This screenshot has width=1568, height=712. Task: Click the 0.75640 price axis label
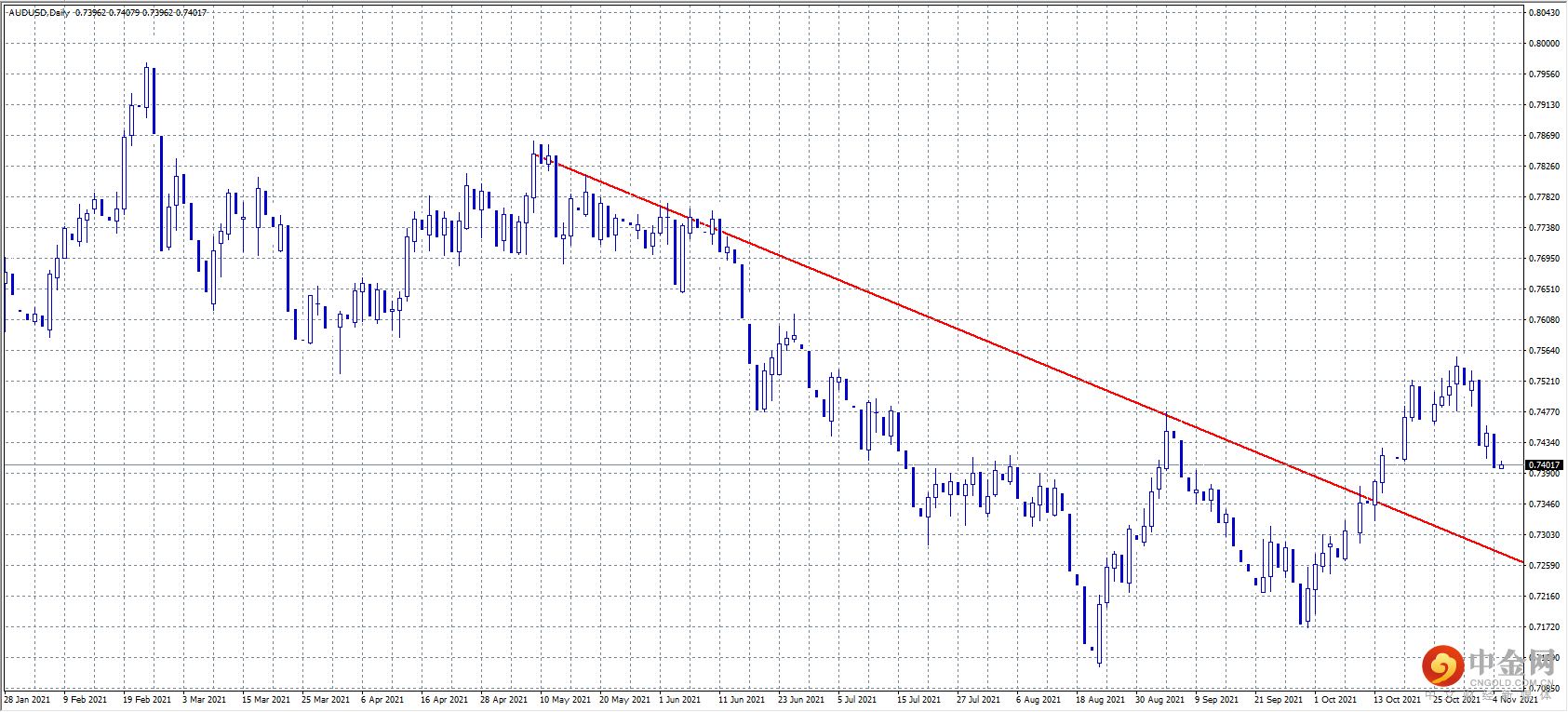coord(1545,351)
